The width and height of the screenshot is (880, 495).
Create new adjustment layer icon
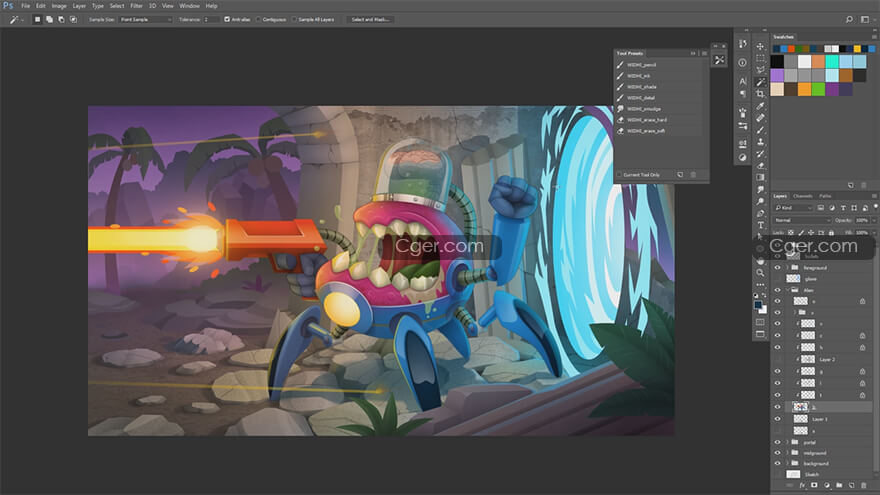click(827, 485)
